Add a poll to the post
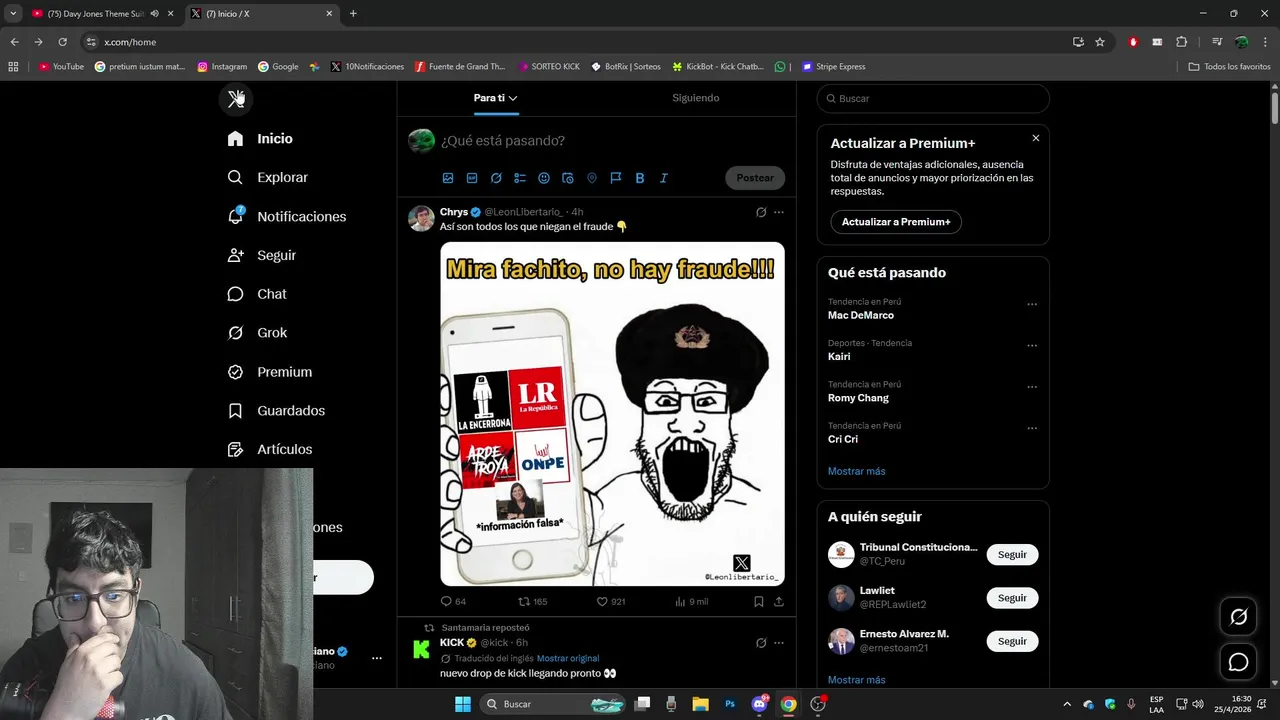The width and height of the screenshot is (1280, 720). 520,178
